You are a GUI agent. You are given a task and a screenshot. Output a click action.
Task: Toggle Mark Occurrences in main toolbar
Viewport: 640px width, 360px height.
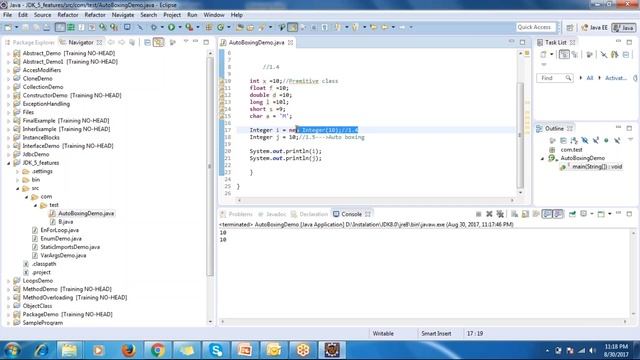[x=293, y=27]
